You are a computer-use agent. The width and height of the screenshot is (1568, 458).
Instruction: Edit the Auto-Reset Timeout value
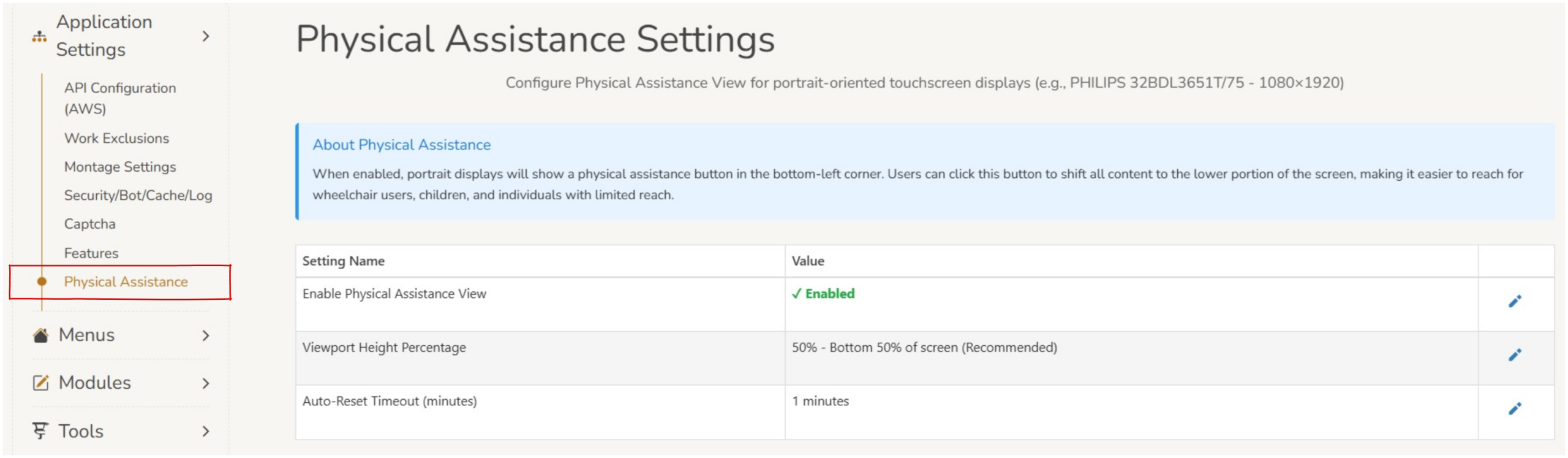[x=1513, y=408]
